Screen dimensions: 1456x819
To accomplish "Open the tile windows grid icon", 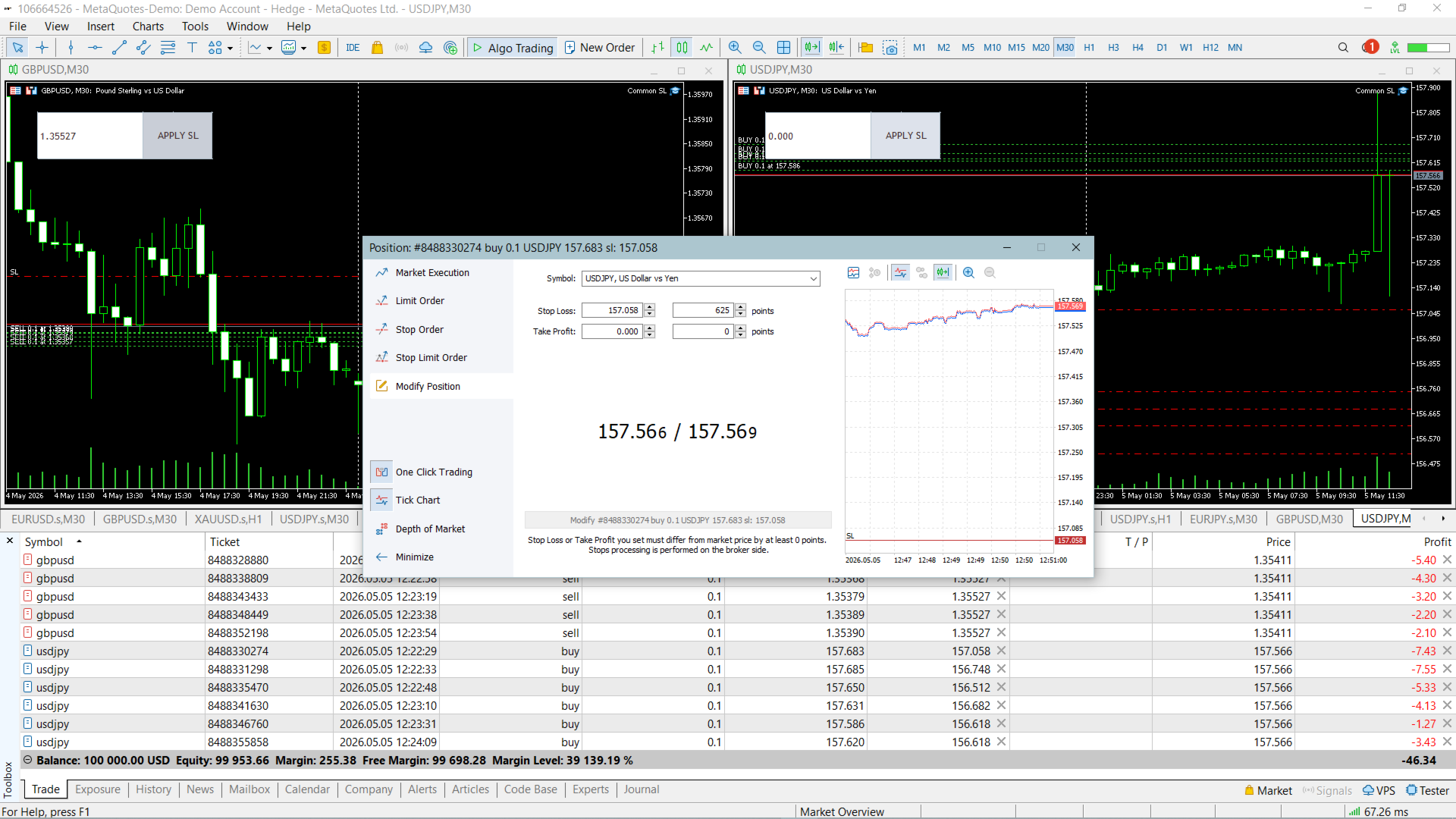I will (x=783, y=48).
